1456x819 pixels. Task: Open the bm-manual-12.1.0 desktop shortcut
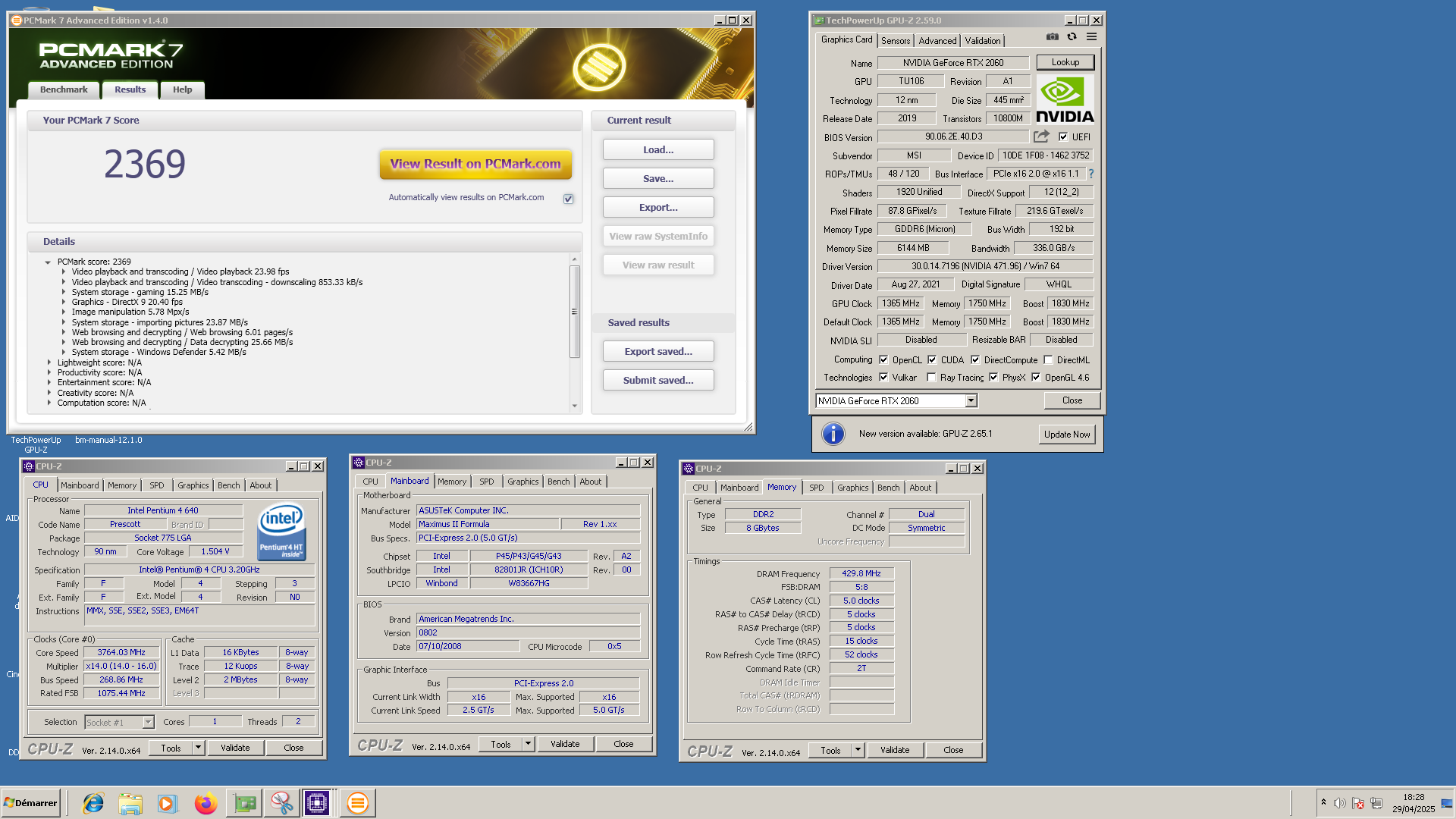click(108, 440)
